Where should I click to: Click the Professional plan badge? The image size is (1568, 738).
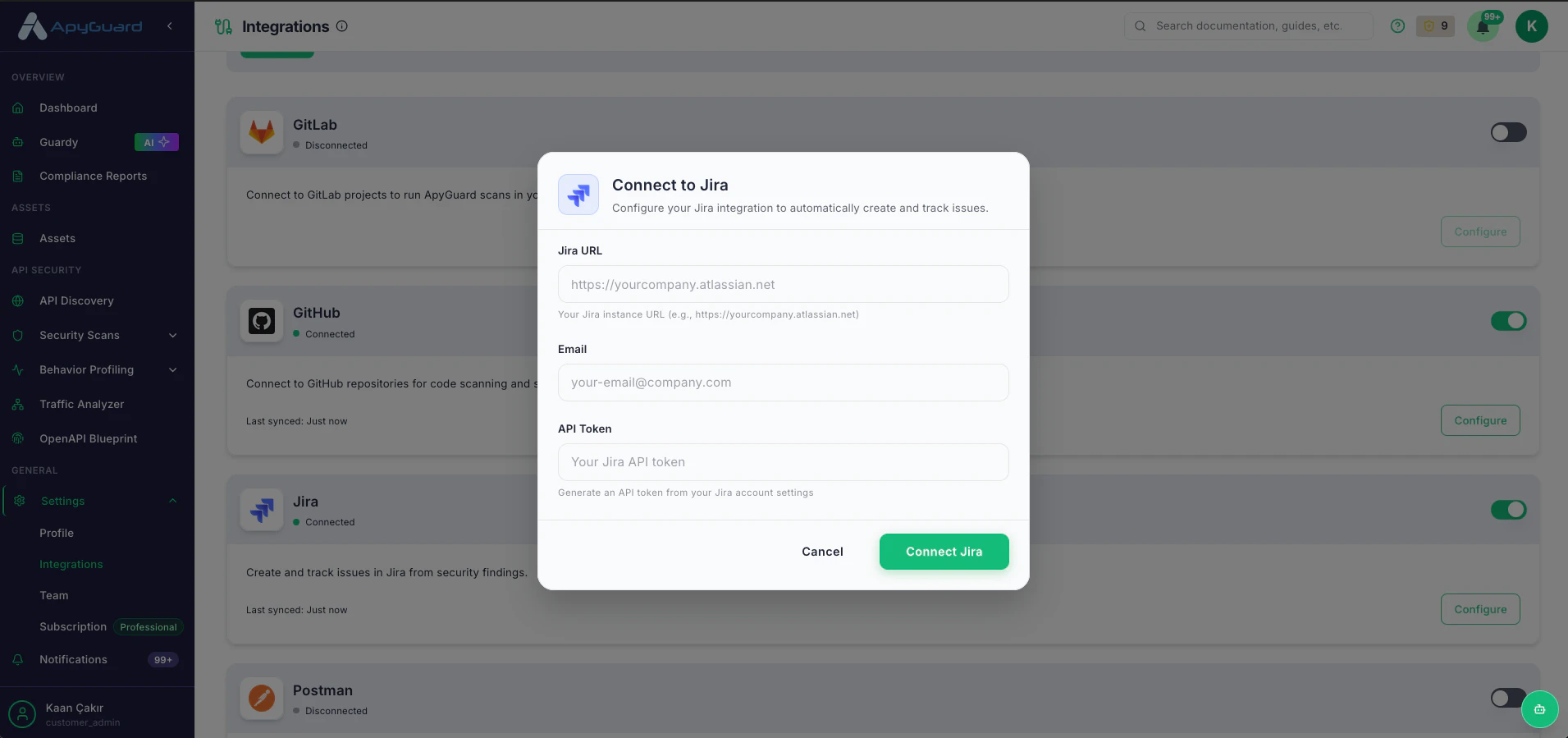click(x=149, y=627)
